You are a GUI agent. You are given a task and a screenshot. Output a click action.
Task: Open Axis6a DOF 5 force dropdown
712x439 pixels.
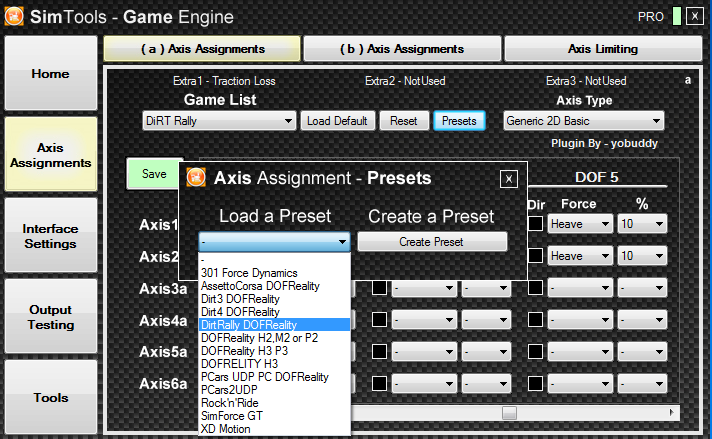[x=580, y=384]
